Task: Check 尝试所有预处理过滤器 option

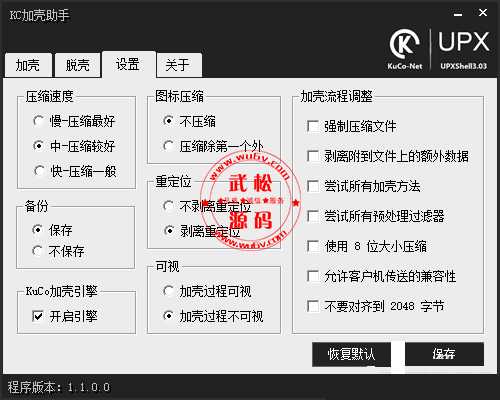Action: [376, 216]
